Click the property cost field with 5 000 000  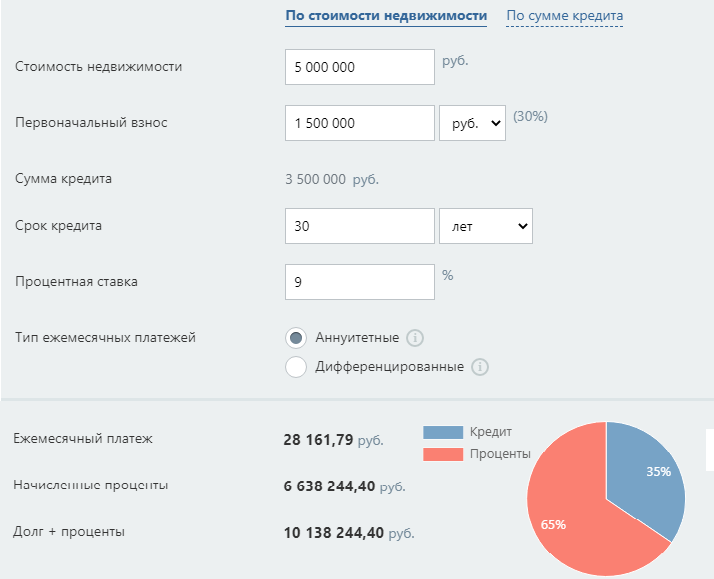(x=360, y=68)
